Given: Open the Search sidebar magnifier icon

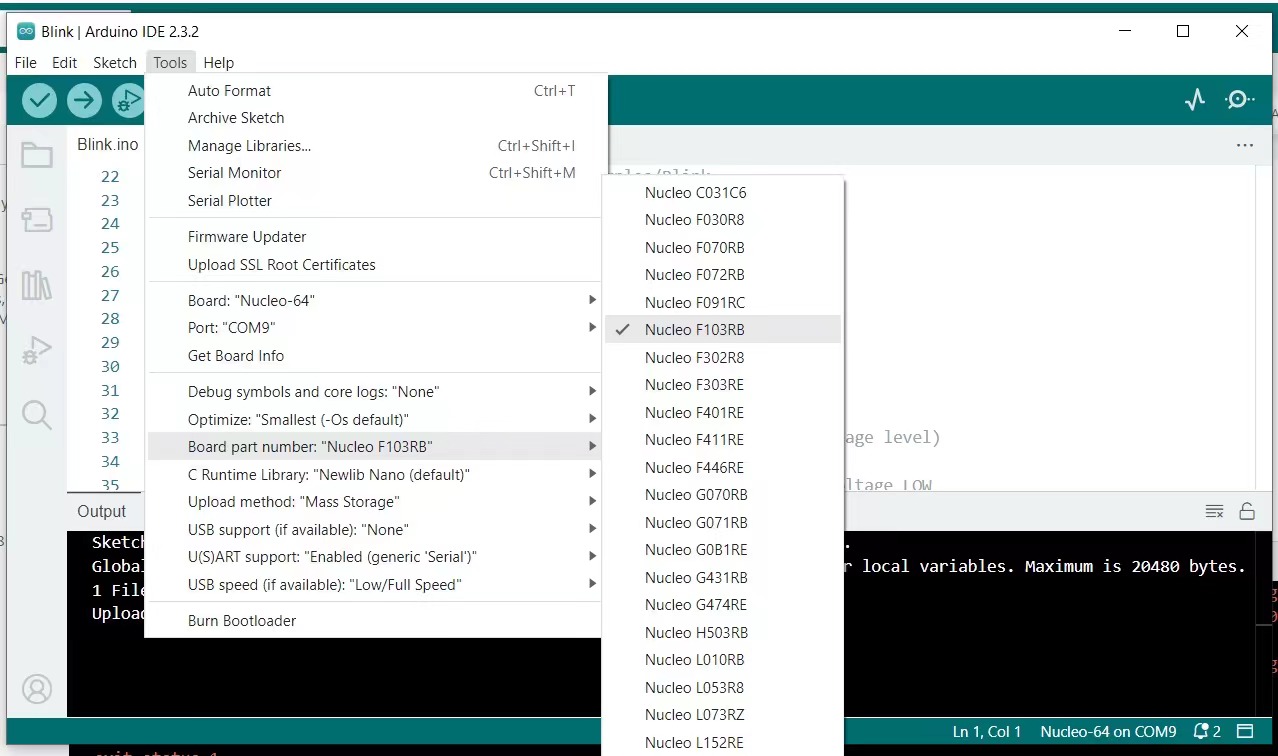Looking at the screenshot, I should click(x=37, y=414).
